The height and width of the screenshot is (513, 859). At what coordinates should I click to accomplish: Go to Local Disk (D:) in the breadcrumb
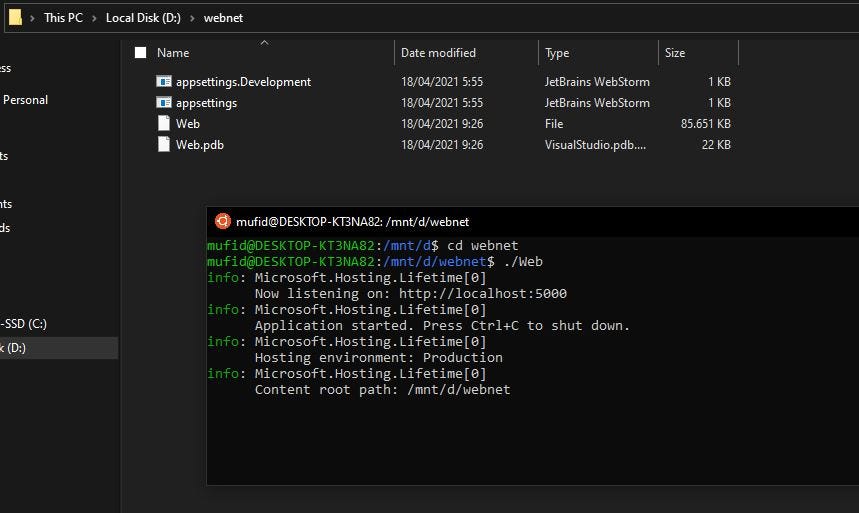pos(143,18)
